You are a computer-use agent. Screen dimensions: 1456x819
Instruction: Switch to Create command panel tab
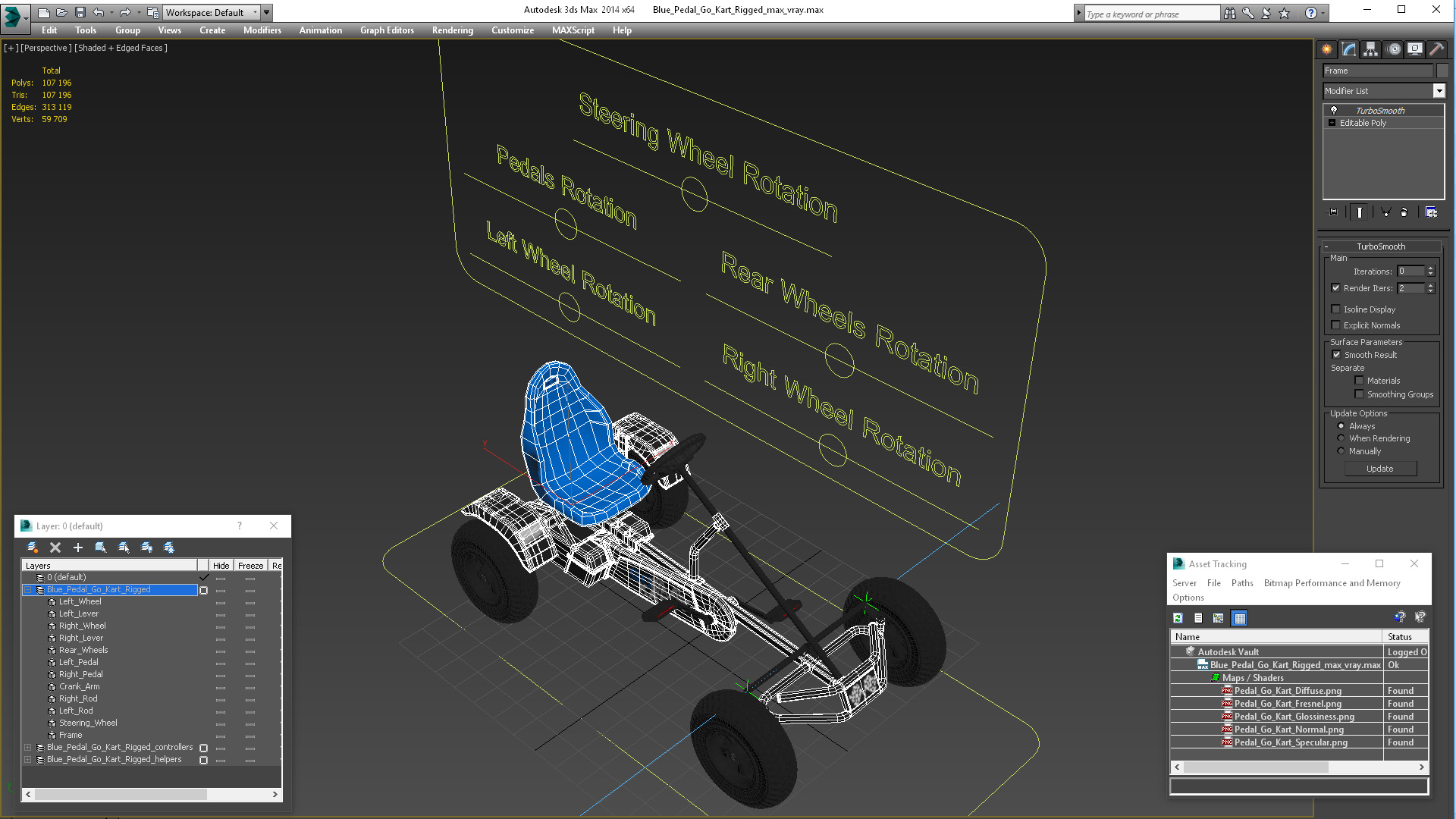(1326, 49)
